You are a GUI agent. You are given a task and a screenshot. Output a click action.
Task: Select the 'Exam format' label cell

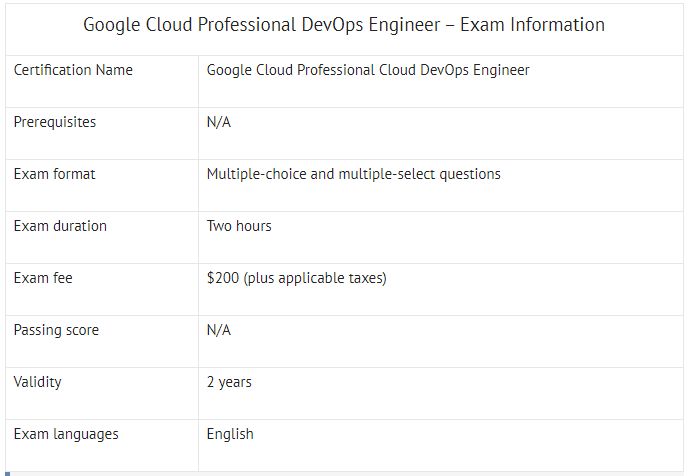[x=54, y=174]
